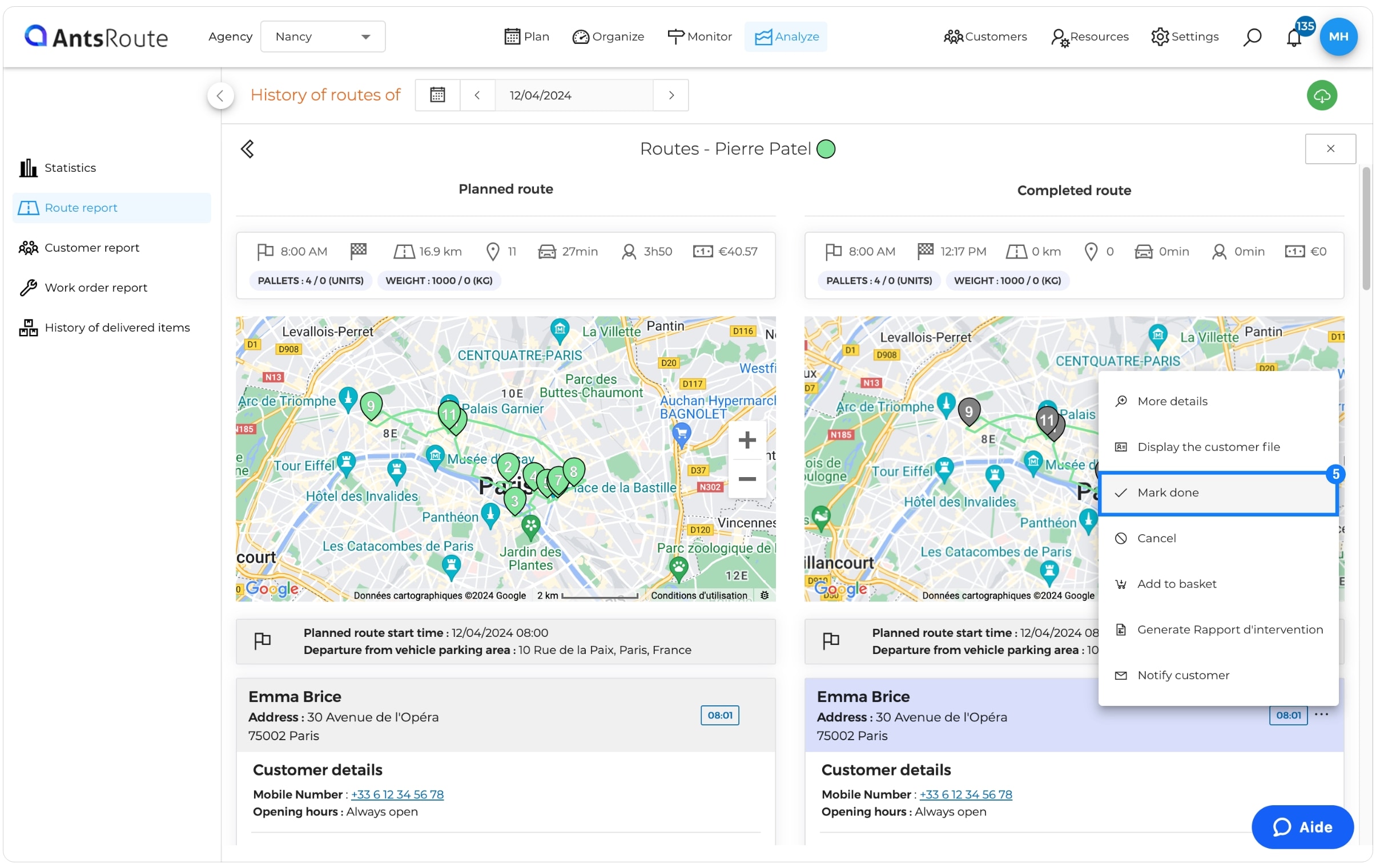Choose Cancel in the context menu
This screenshot has width=1376, height=868.
1218,539
